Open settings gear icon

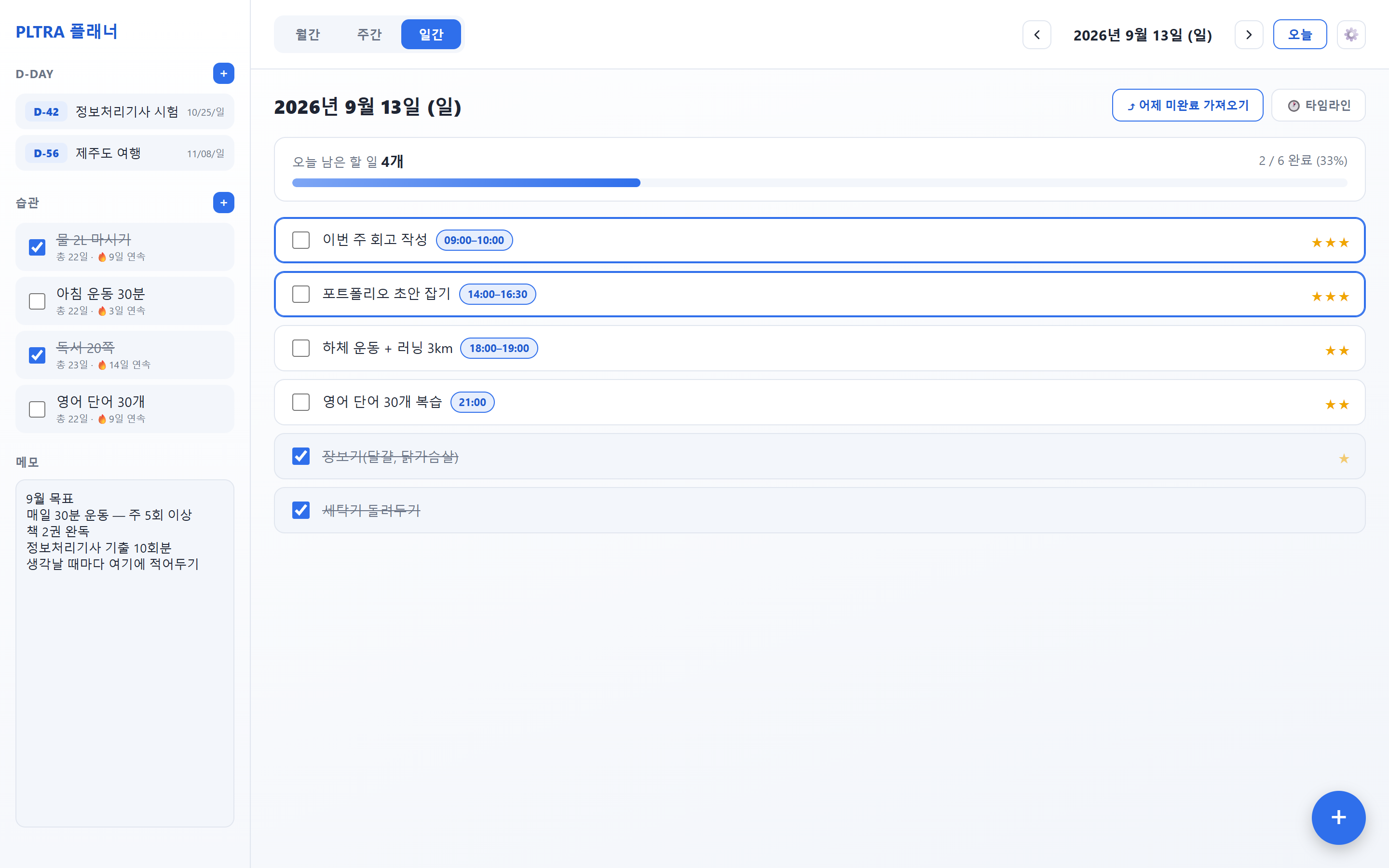1351,35
